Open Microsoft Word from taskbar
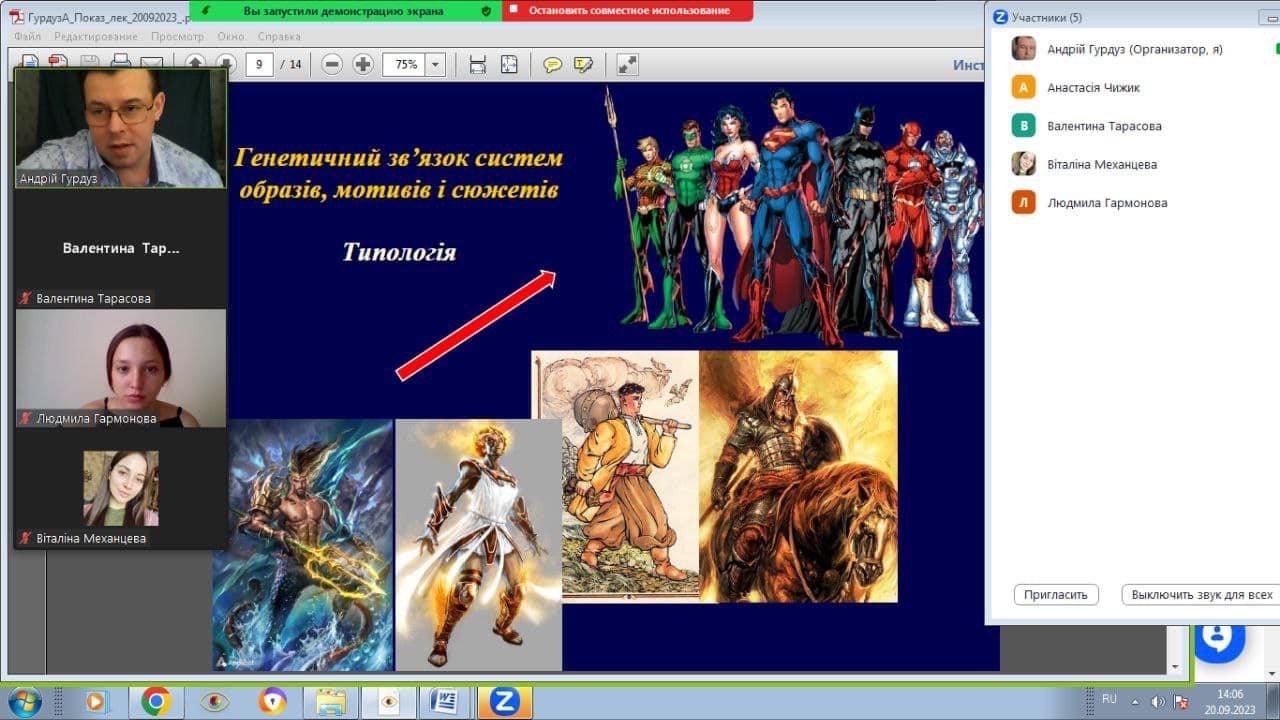The image size is (1280, 720). pyautogui.click(x=443, y=701)
